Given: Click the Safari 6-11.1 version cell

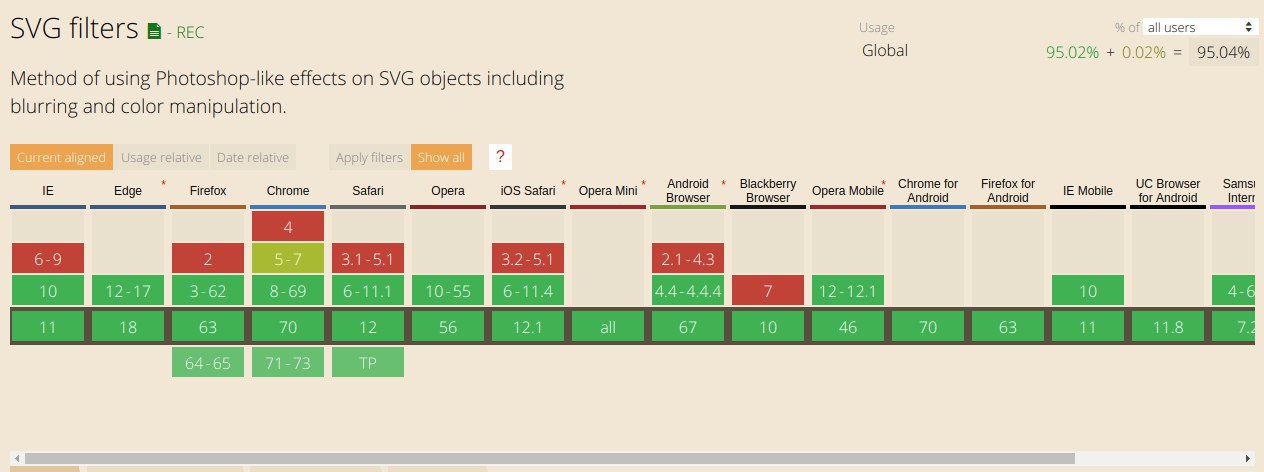Looking at the screenshot, I should (368, 291).
